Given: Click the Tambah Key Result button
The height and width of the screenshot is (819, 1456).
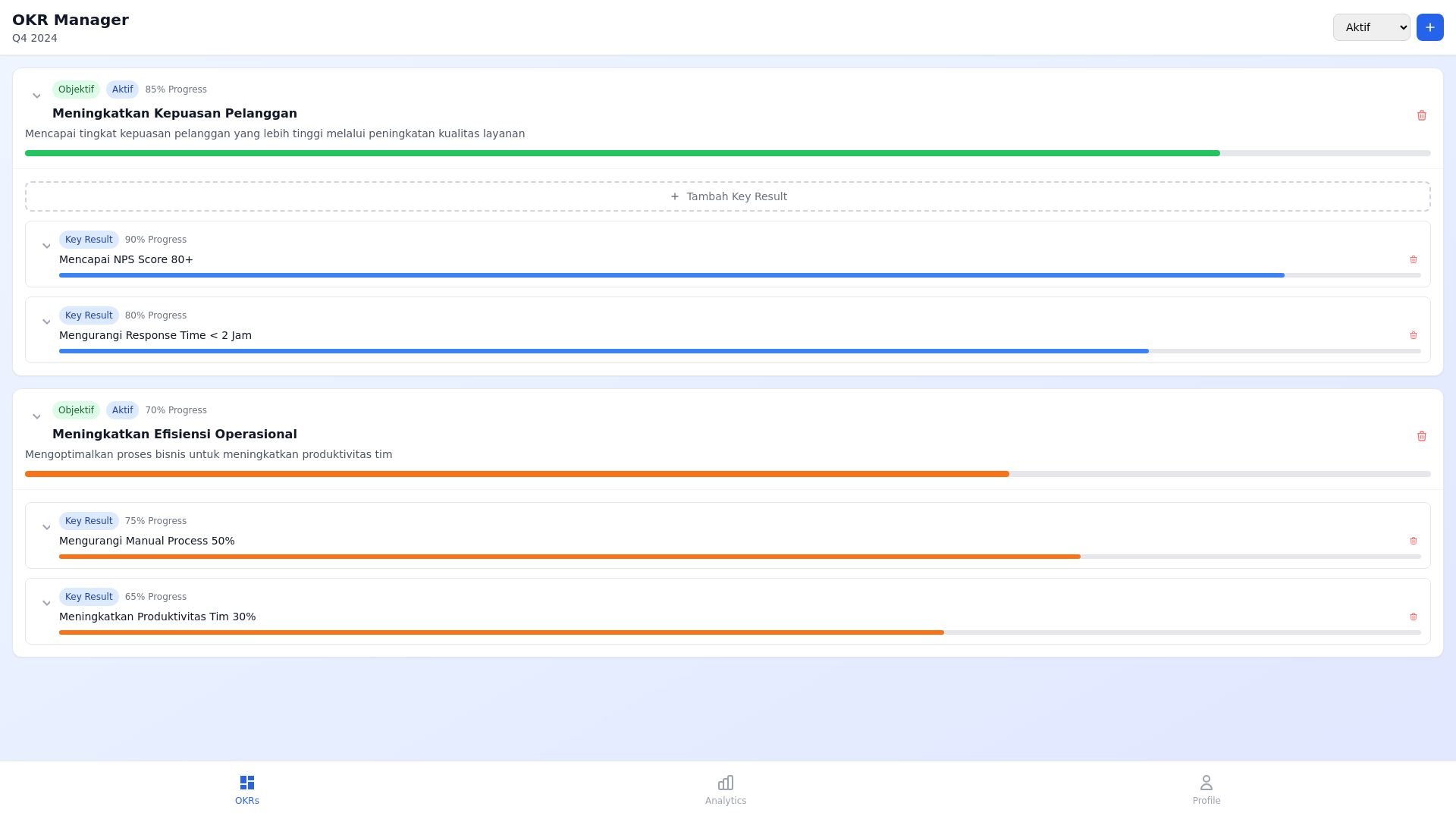Looking at the screenshot, I should 728,196.
